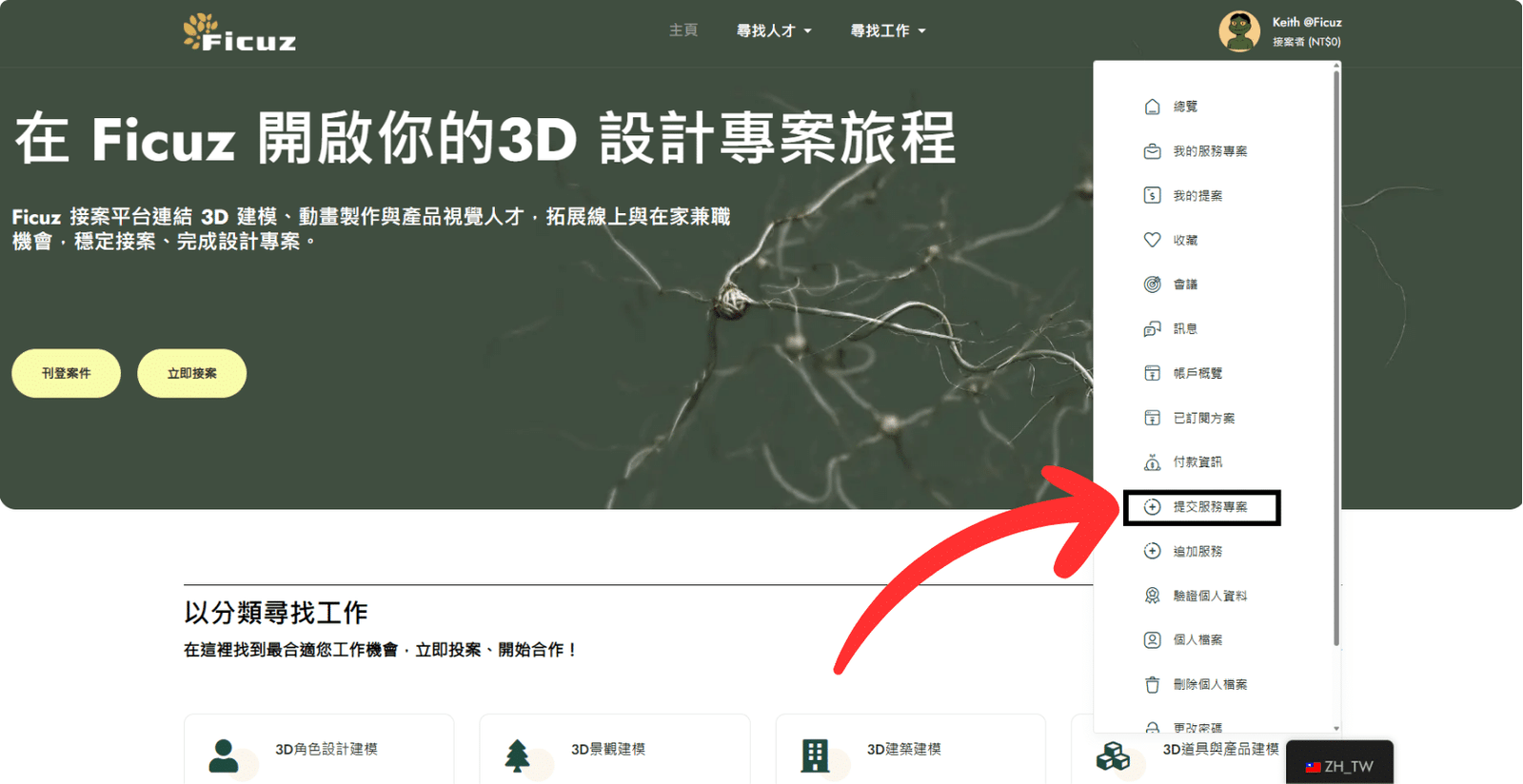Go to 主頁 in navigation bar
1523x784 pixels.
[682, 30]
